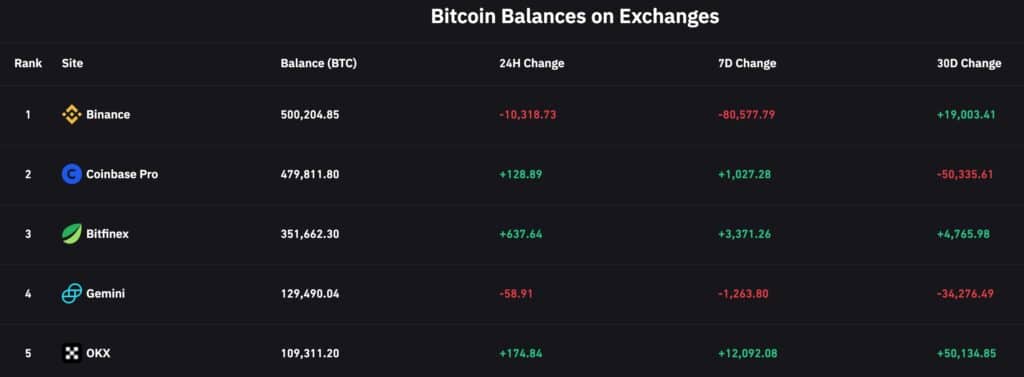
Task: Open the Coinbase Pro exchange link
Action: click(x=122, y=174)
